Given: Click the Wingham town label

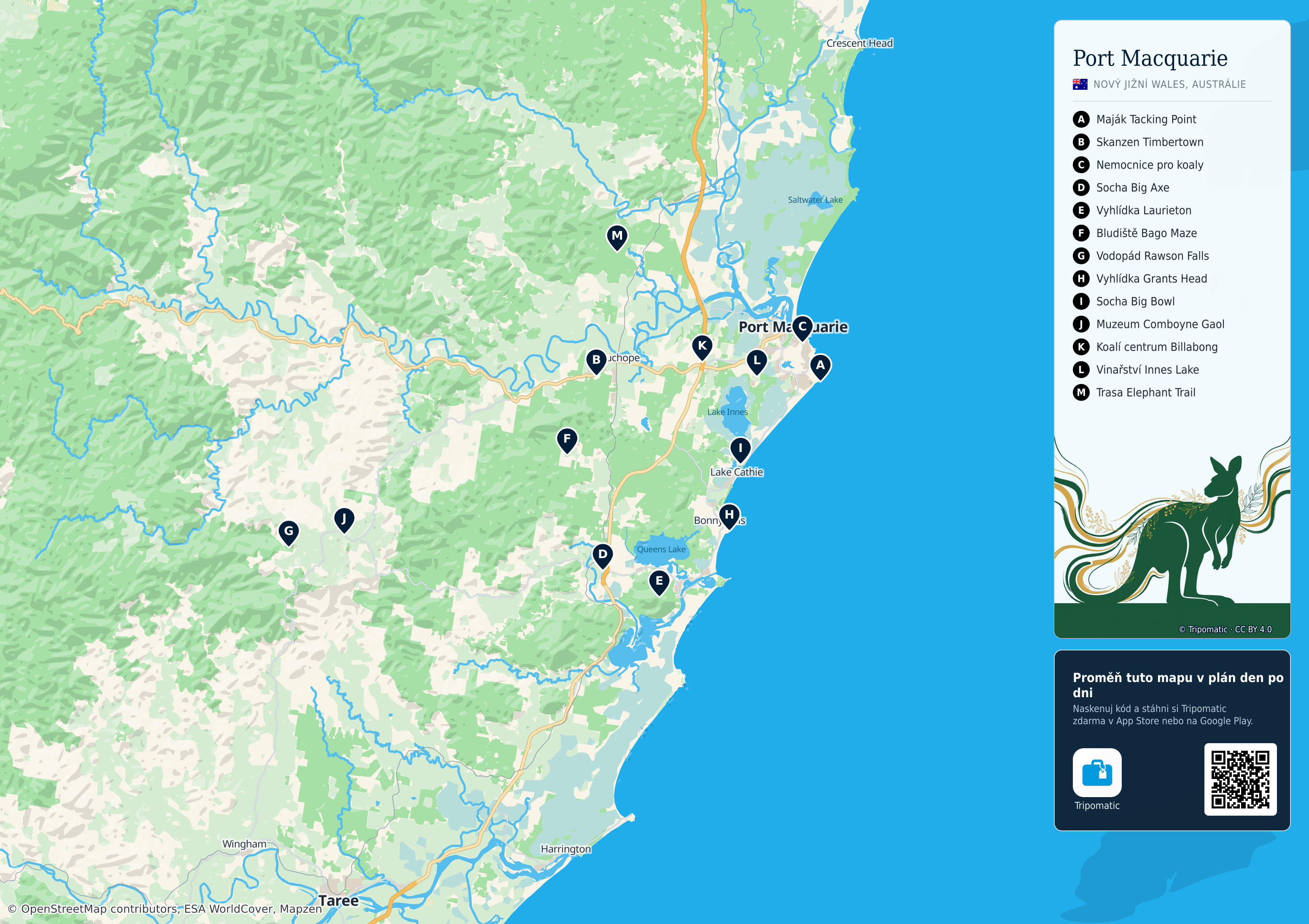Looking at the screenshot, I should [x=244, y=844].
